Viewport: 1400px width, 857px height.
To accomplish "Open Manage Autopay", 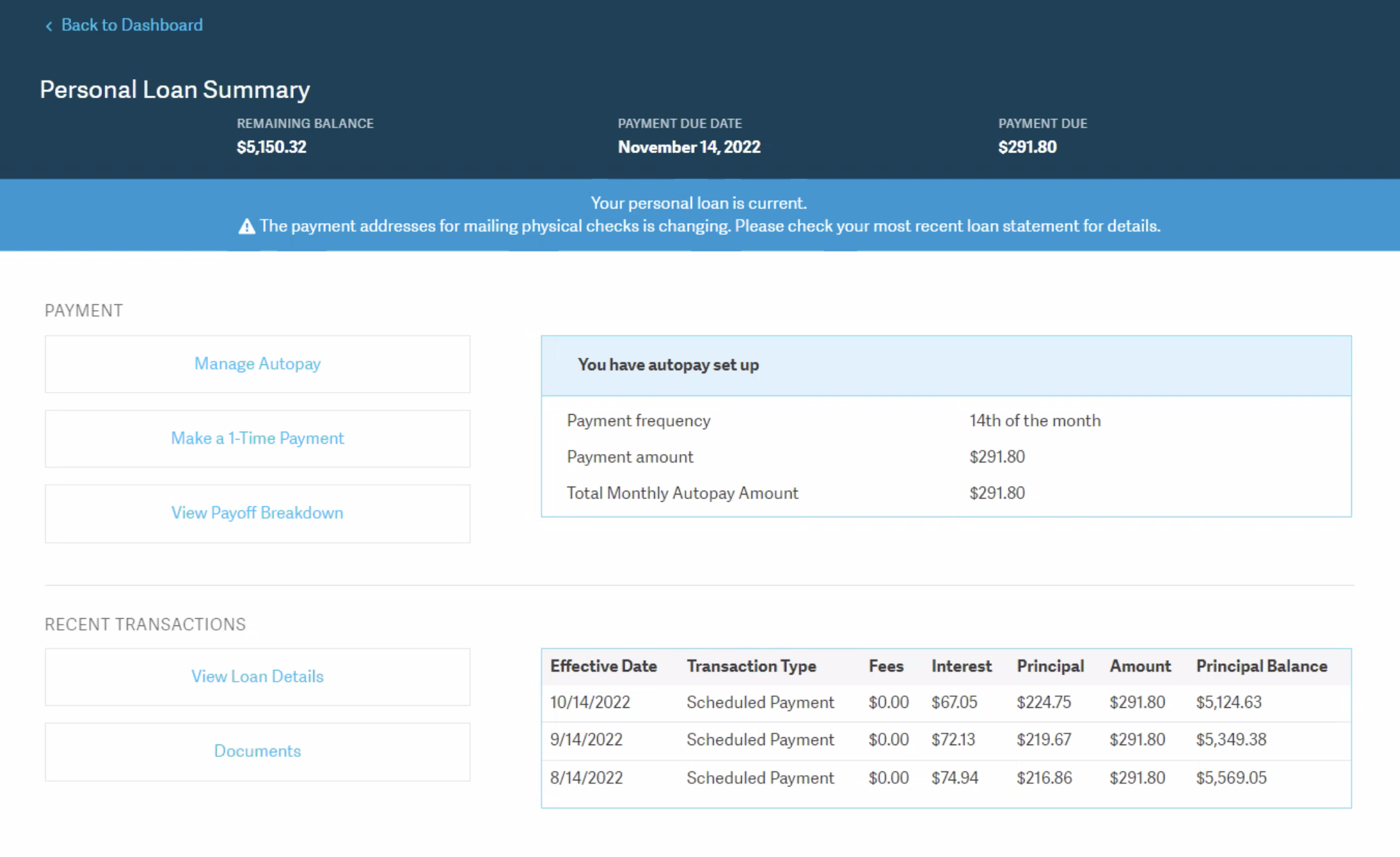I will pyautogui.click(x=257, y=364).
